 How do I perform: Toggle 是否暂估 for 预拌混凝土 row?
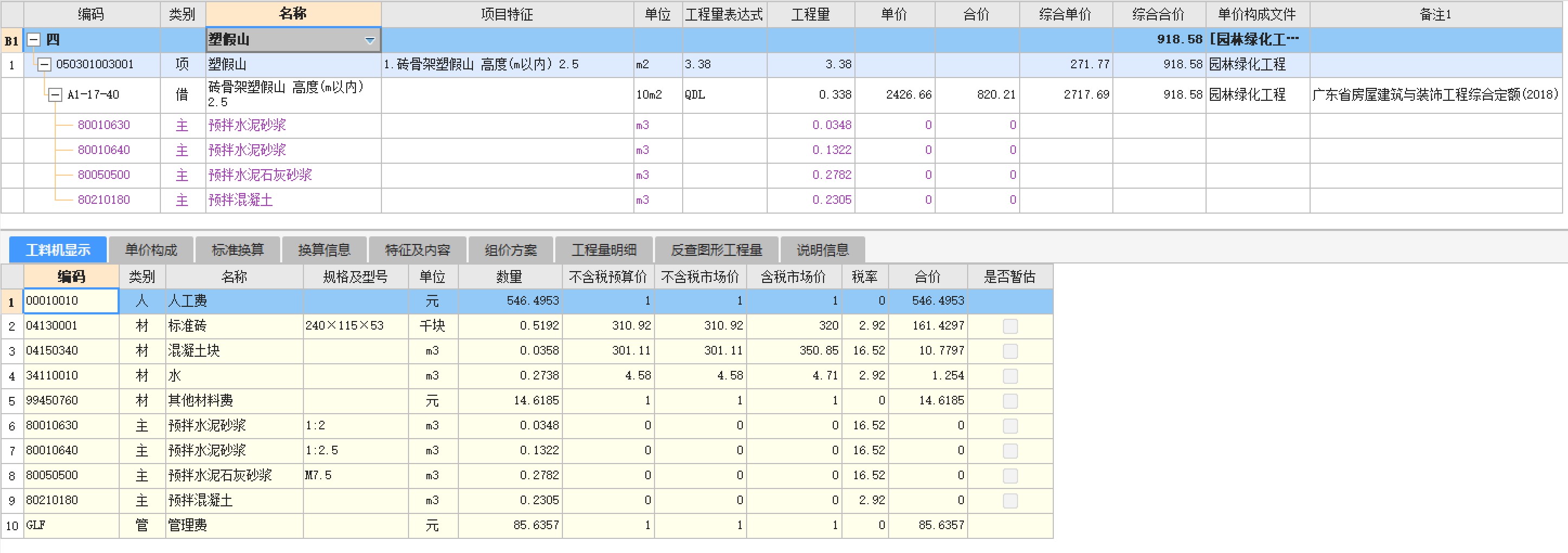pos(1010,500)
